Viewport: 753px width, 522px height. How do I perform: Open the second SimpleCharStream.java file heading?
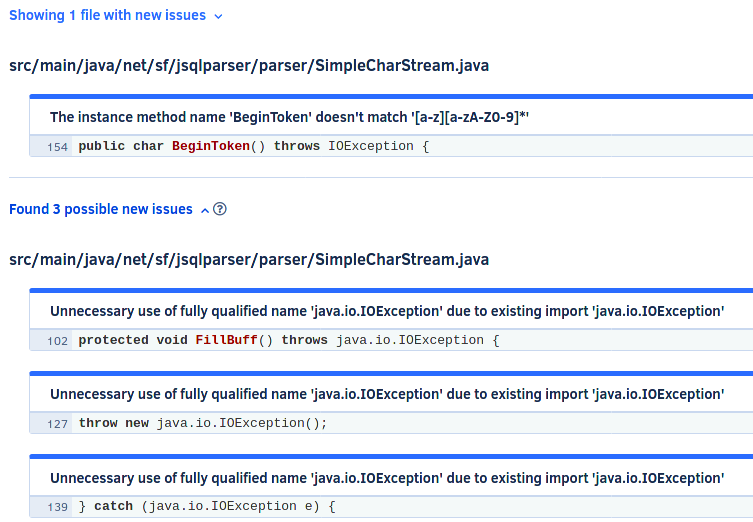click(x=249, y=259)
